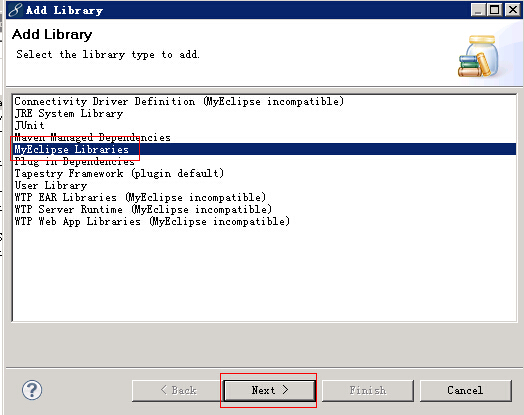Minimize the Add Library dialog
This screenshot has height=415, width=524.
point(478,10)
